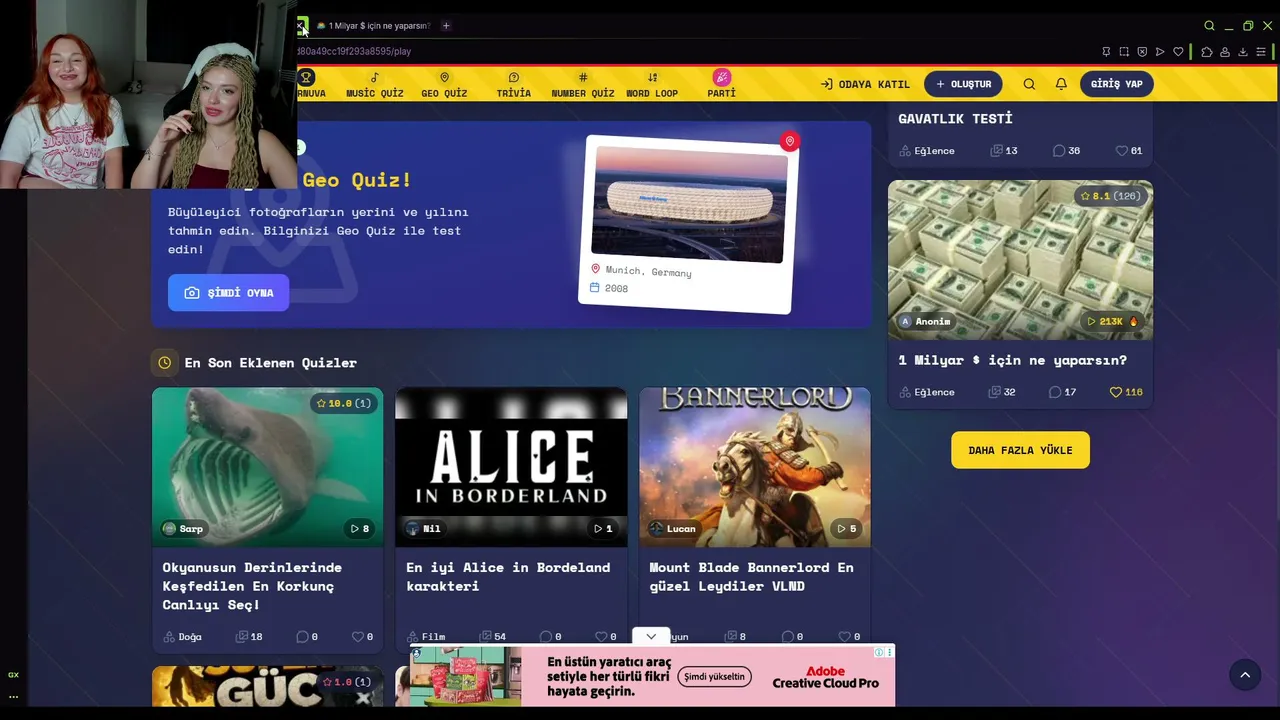The image size is (1280, 720).
Task: Choose the Number Quiz hash icon
Action: tap(583, 77)
